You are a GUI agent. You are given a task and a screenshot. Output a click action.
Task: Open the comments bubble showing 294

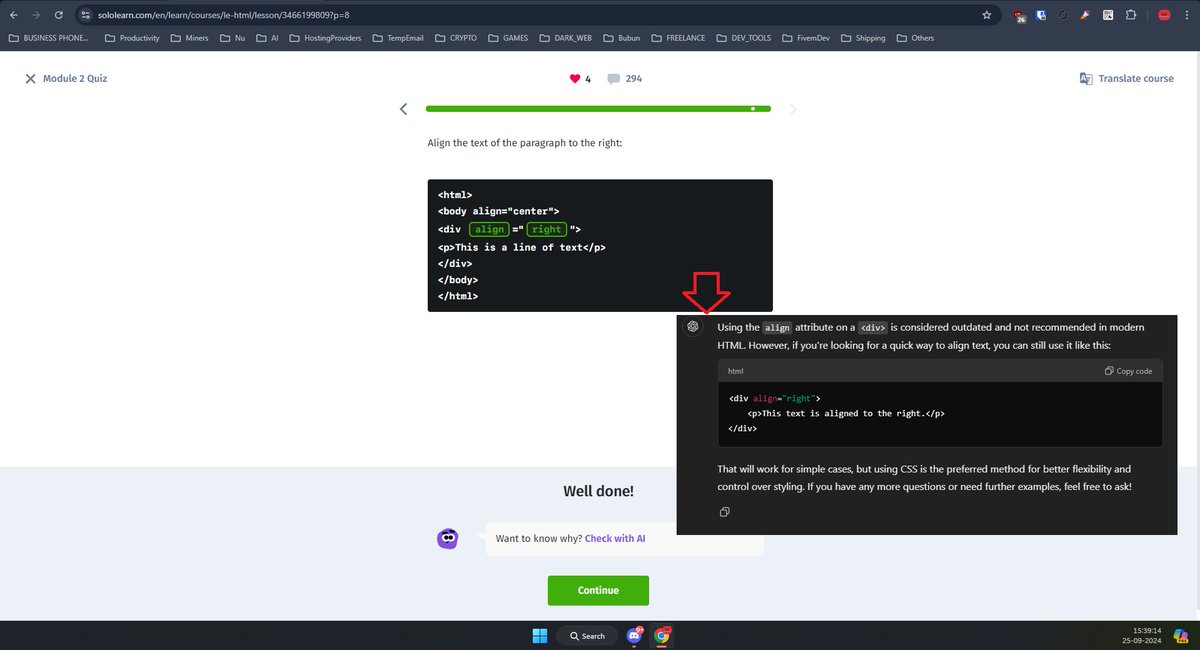(613, 78)
